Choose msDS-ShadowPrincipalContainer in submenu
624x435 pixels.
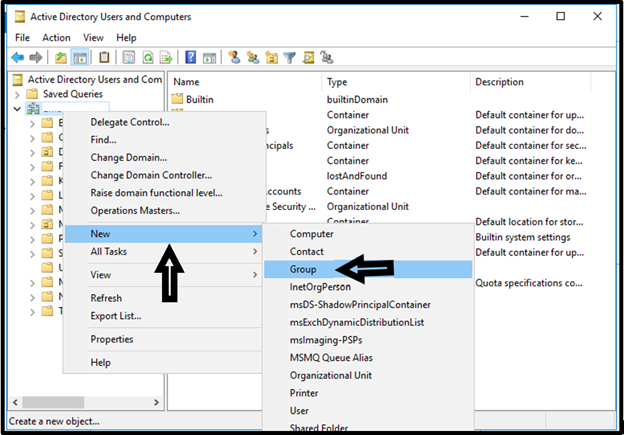coord(360,305)
